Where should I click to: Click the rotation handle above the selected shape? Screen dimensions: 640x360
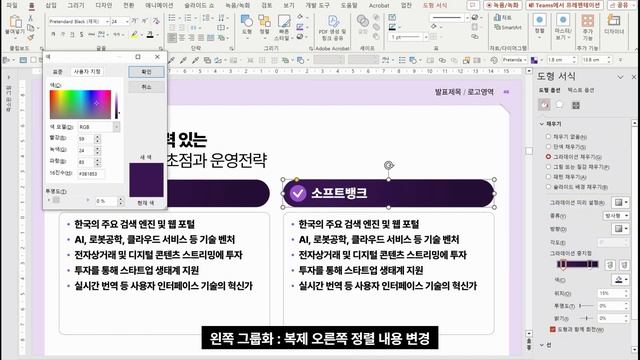pyautogui.click(x=389, y=165)
